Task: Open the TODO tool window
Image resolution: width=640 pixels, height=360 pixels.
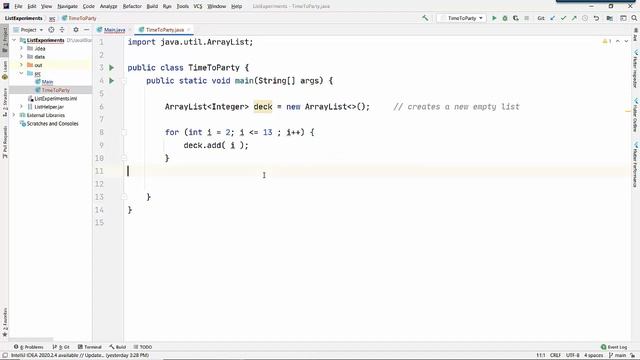Action: click(142, 347)
